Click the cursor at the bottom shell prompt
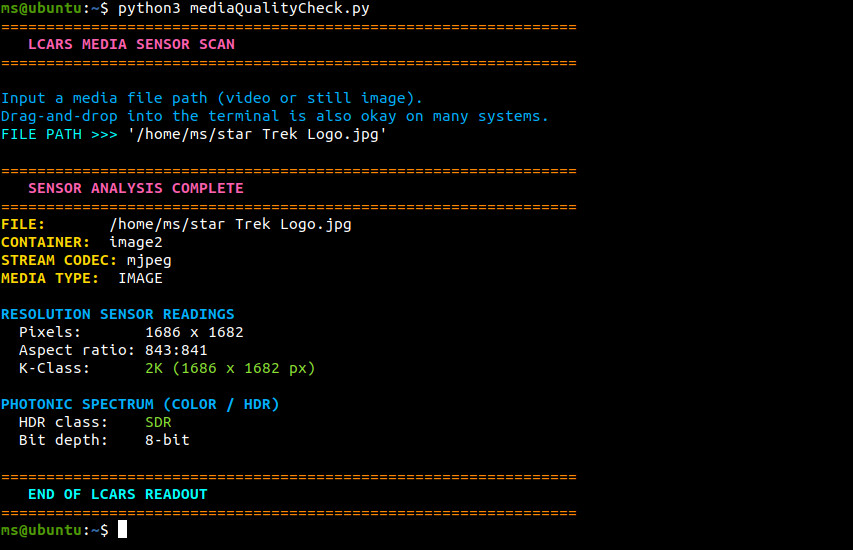Image resolution: width=853 pixels, height=550 pixels. pyautogui.click(x=122, y=530)
